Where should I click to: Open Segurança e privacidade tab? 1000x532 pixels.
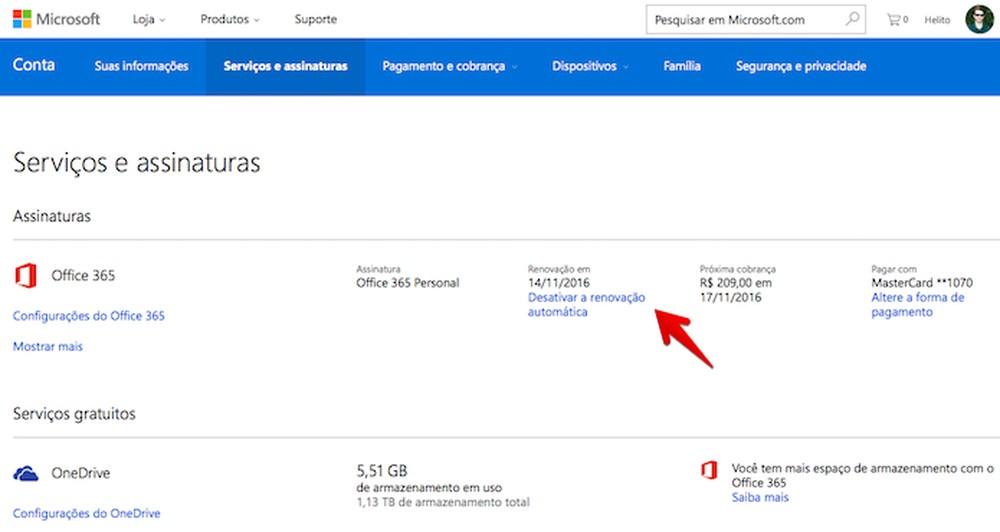pos(801,66)
